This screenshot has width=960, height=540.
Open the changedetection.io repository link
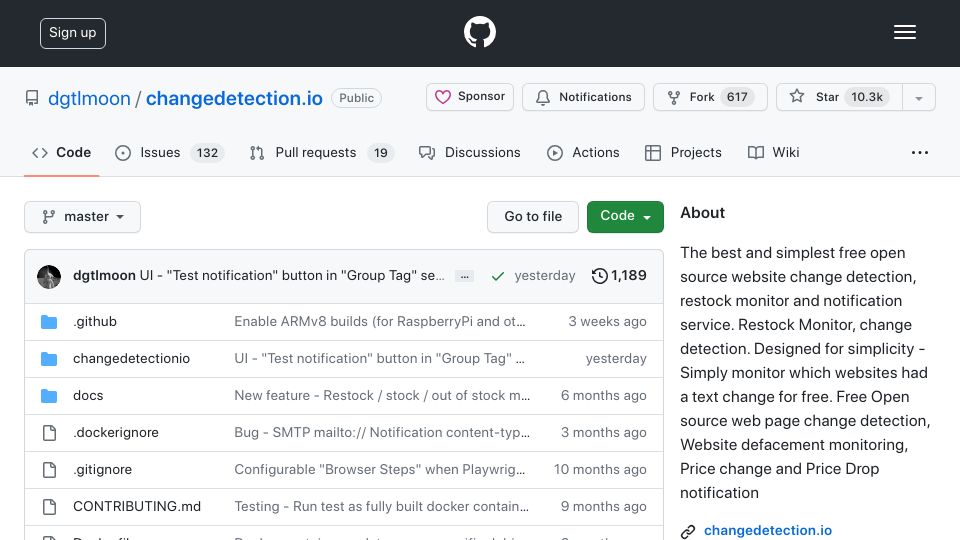coord(234,98)
